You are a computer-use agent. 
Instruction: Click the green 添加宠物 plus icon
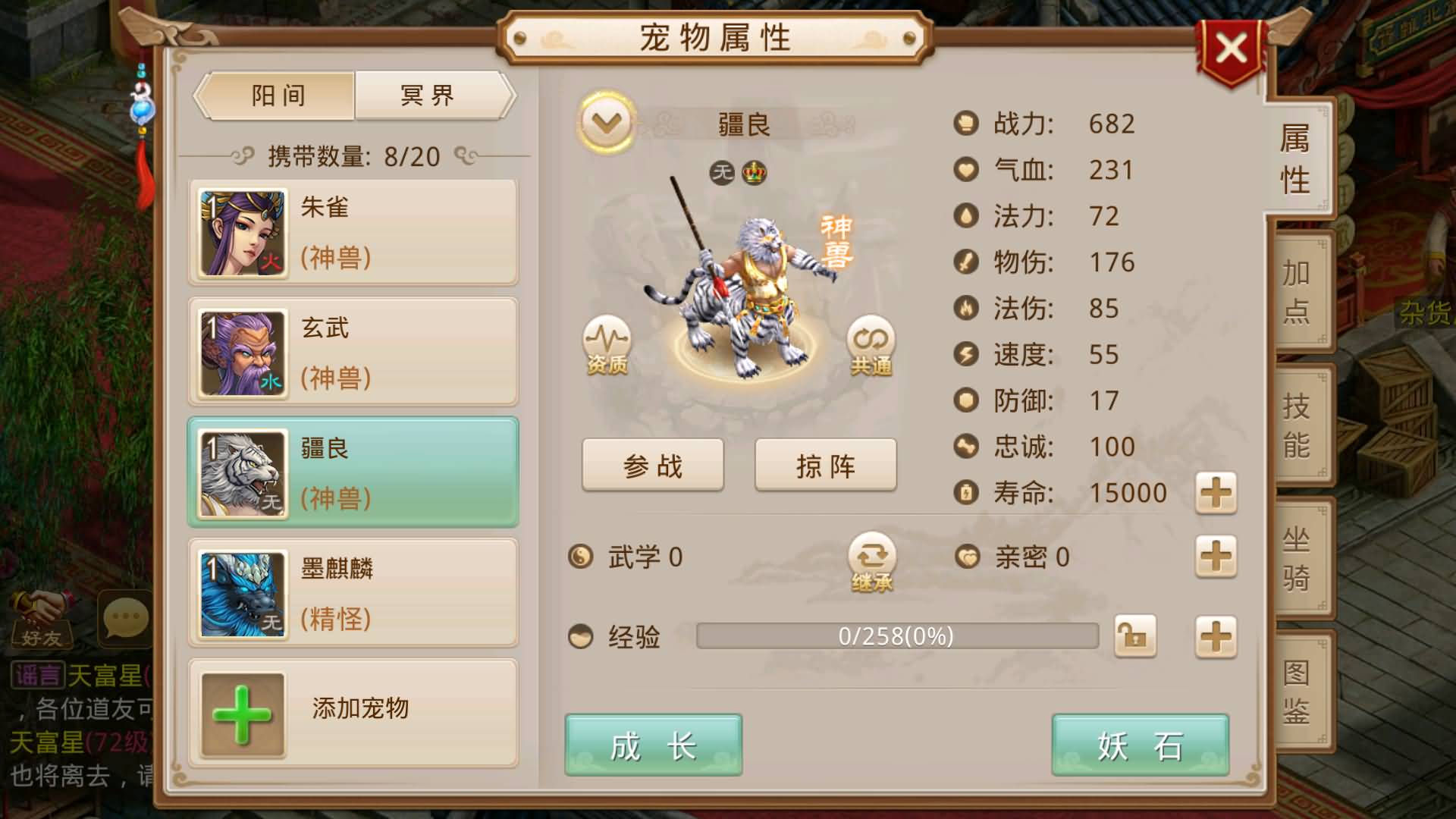243,714
